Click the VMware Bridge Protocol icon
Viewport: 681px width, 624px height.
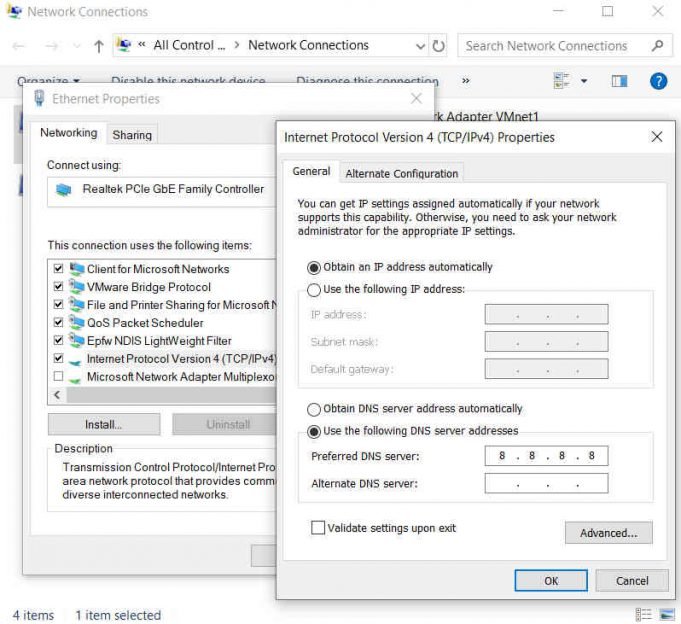tap(76, 287)
